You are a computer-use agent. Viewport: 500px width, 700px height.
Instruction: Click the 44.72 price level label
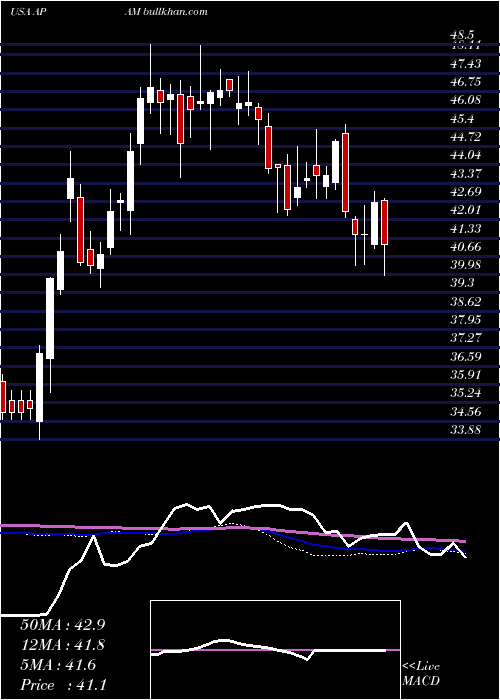pyautogui.click(x=466, y=137)
